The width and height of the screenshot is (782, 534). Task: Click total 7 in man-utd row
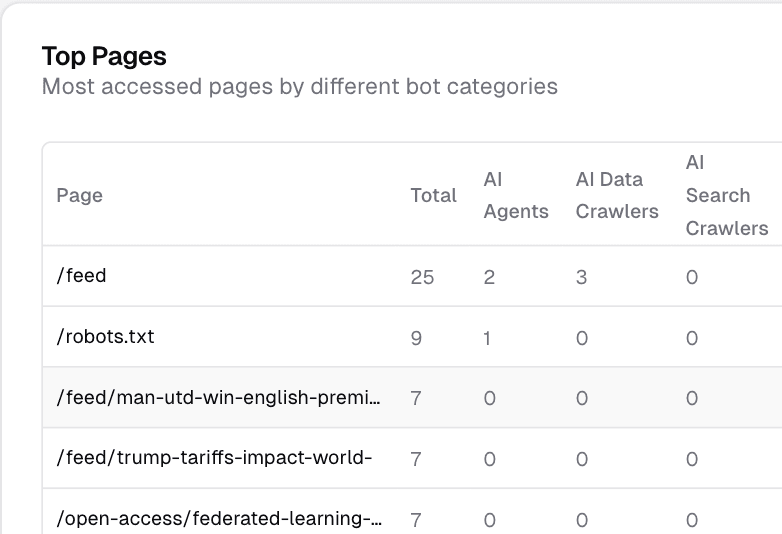coord(416,398)
